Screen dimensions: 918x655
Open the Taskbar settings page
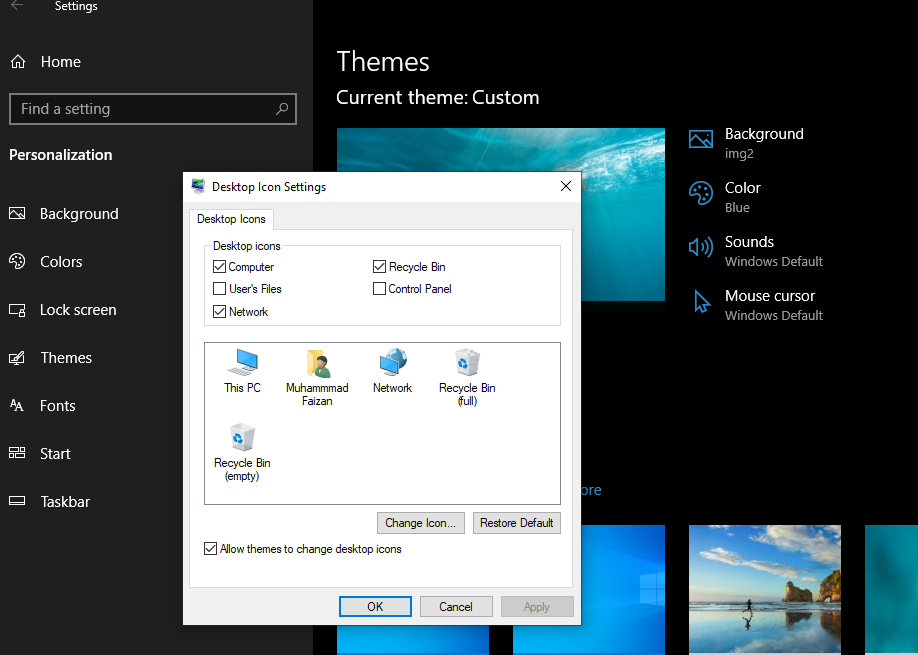click(65, 502)
